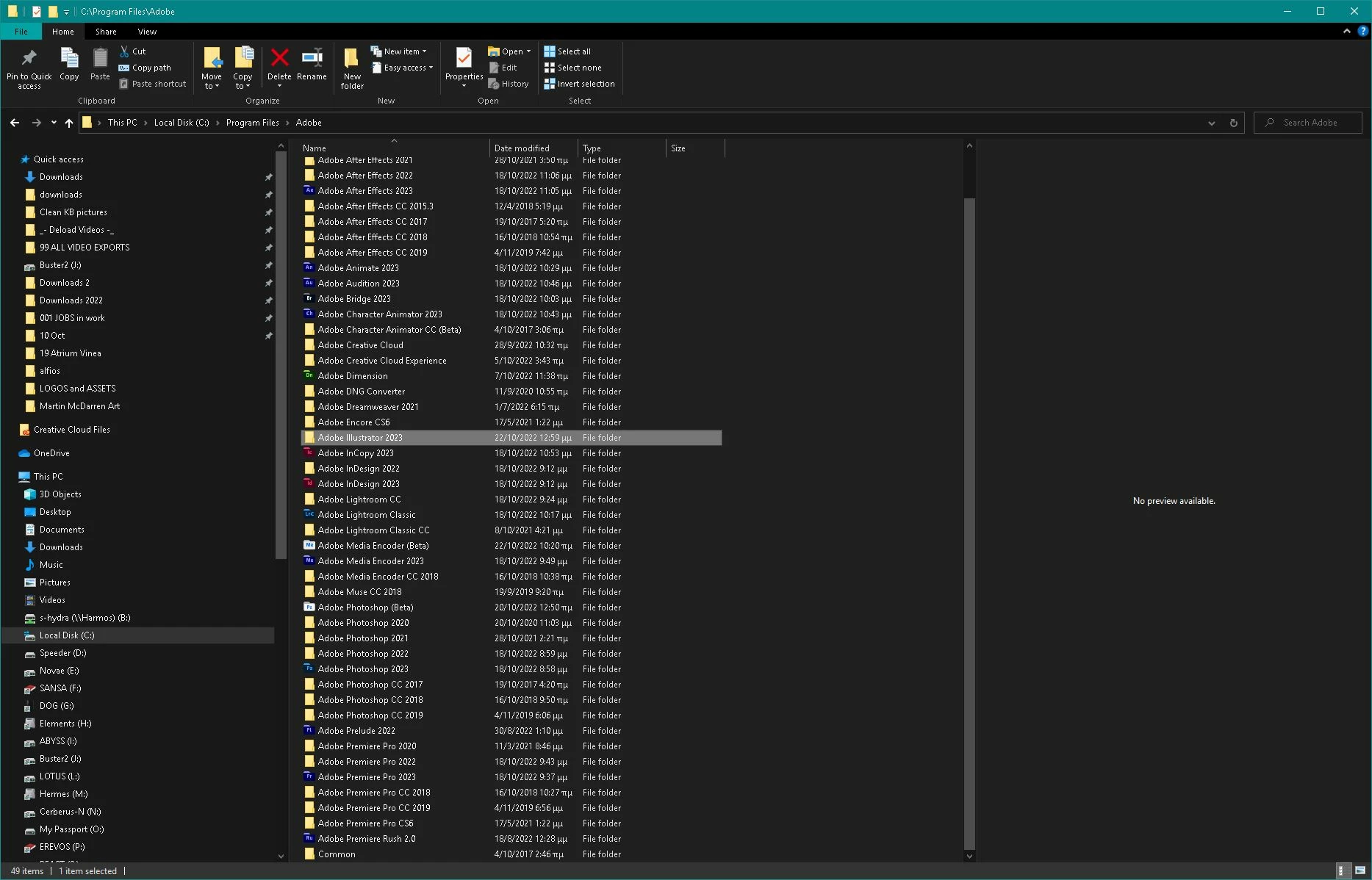
Task: Click the Cut scissors icon
Action: coord(125,51)
